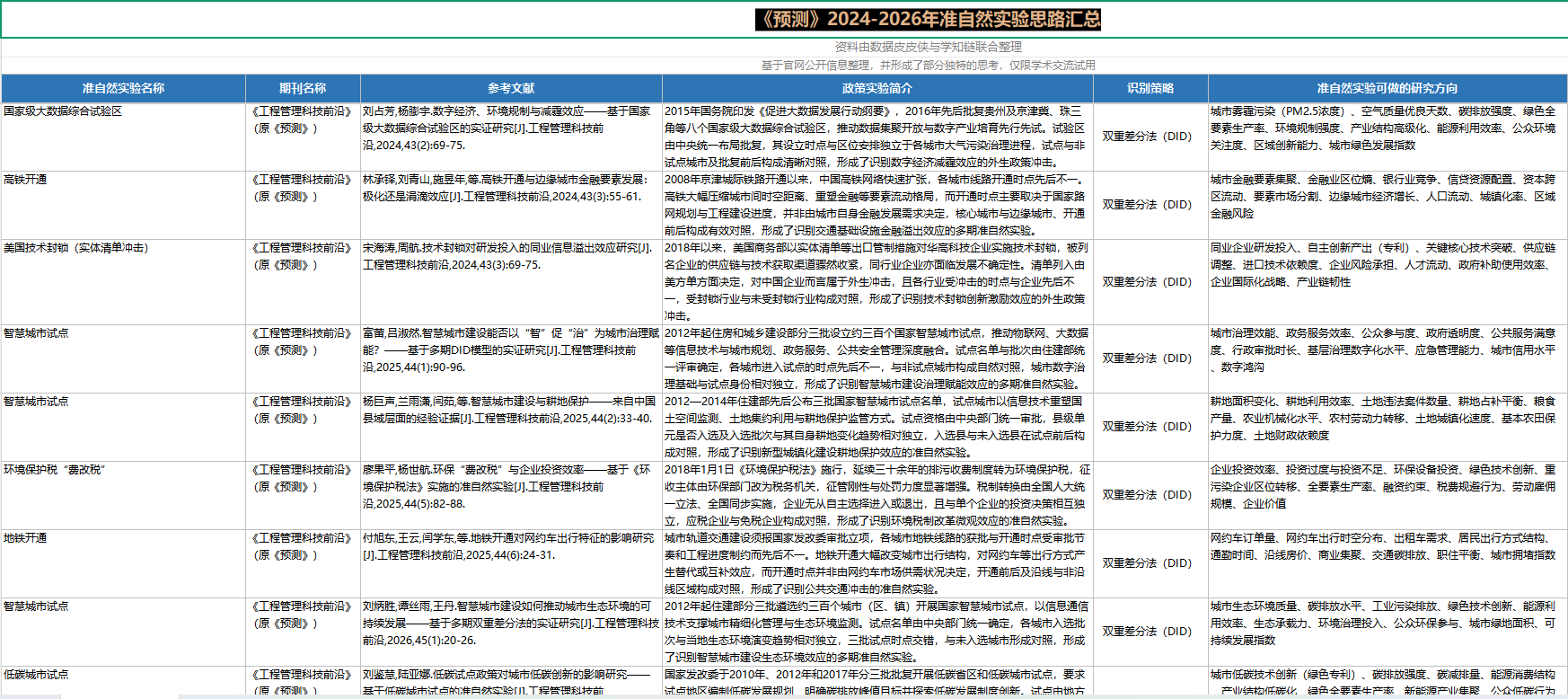Click research directions starting 城市金融要素集聚
The height and width of the screenshot is (699, 1568).
[1387, 205]
